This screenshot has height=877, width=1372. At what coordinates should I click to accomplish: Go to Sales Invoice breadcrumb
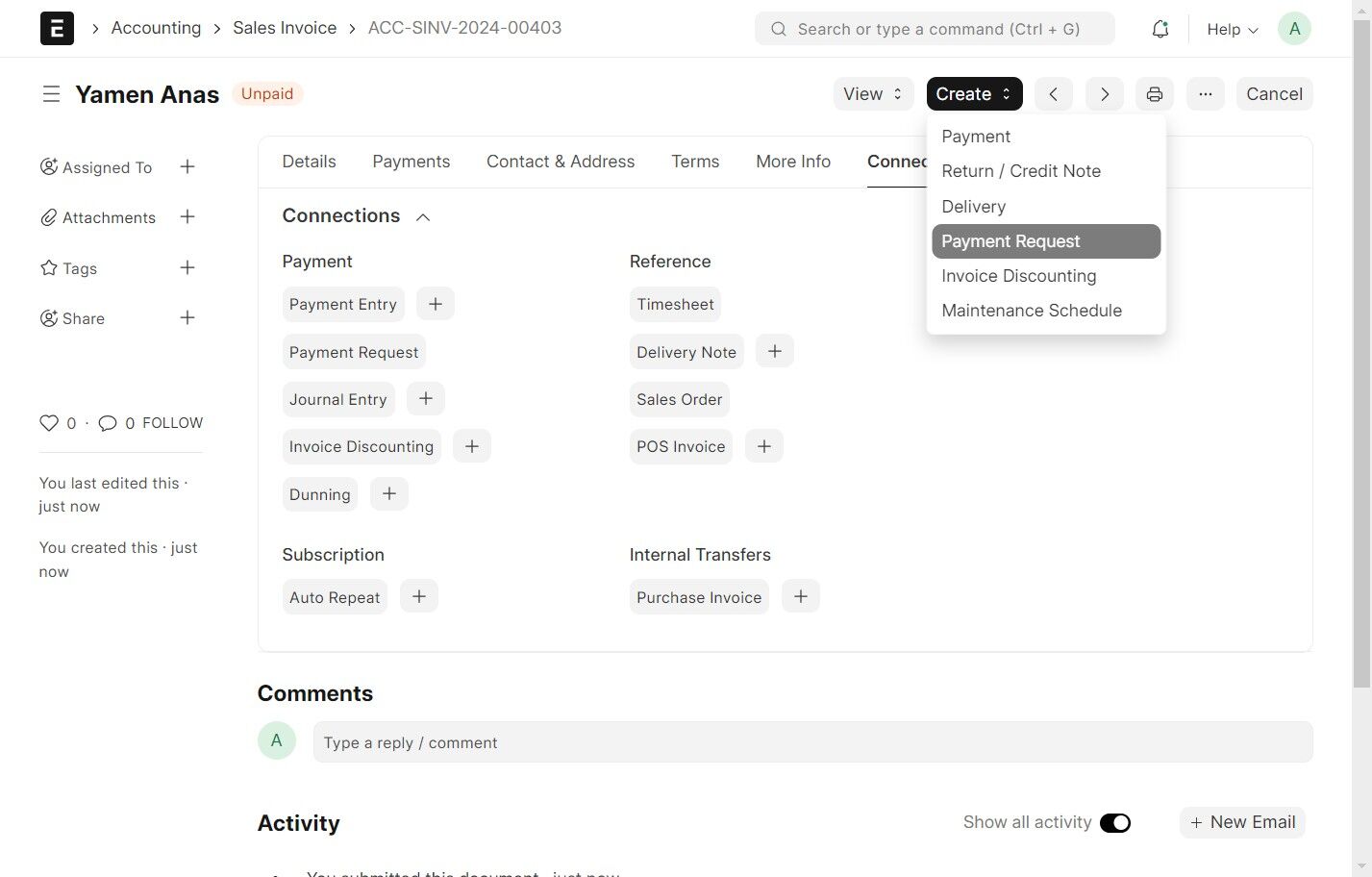click(285, 28)
